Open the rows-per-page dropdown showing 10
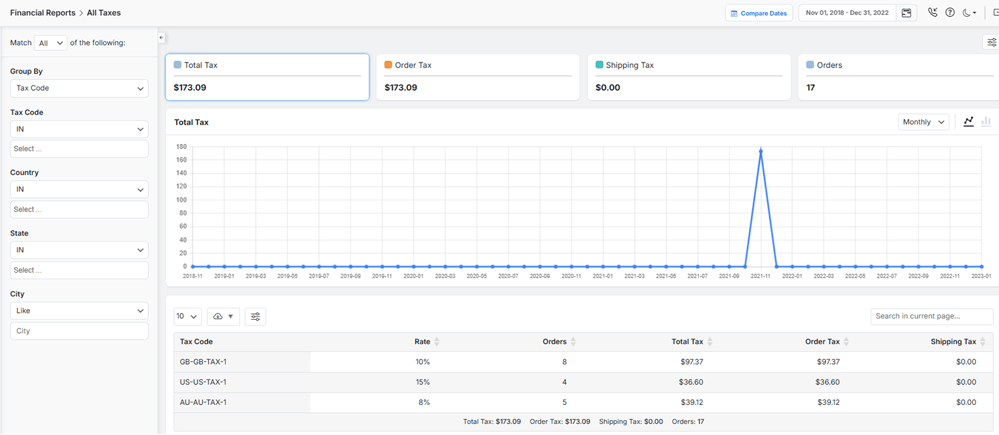Image resolution: width=999 pixels, height=435 pixels. coord(187,316)
